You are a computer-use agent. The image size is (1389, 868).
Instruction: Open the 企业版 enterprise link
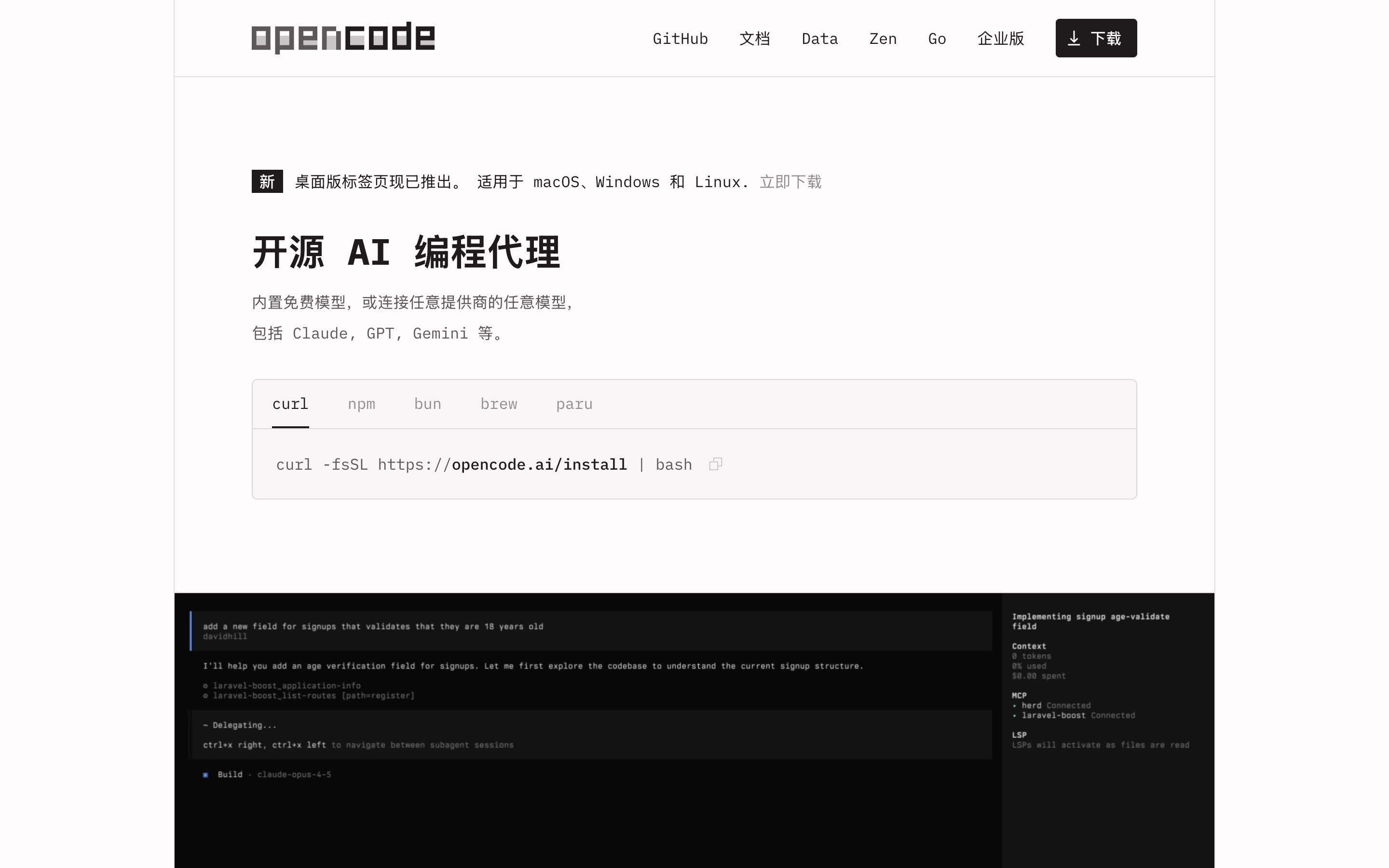click(x=1000, y=39)
